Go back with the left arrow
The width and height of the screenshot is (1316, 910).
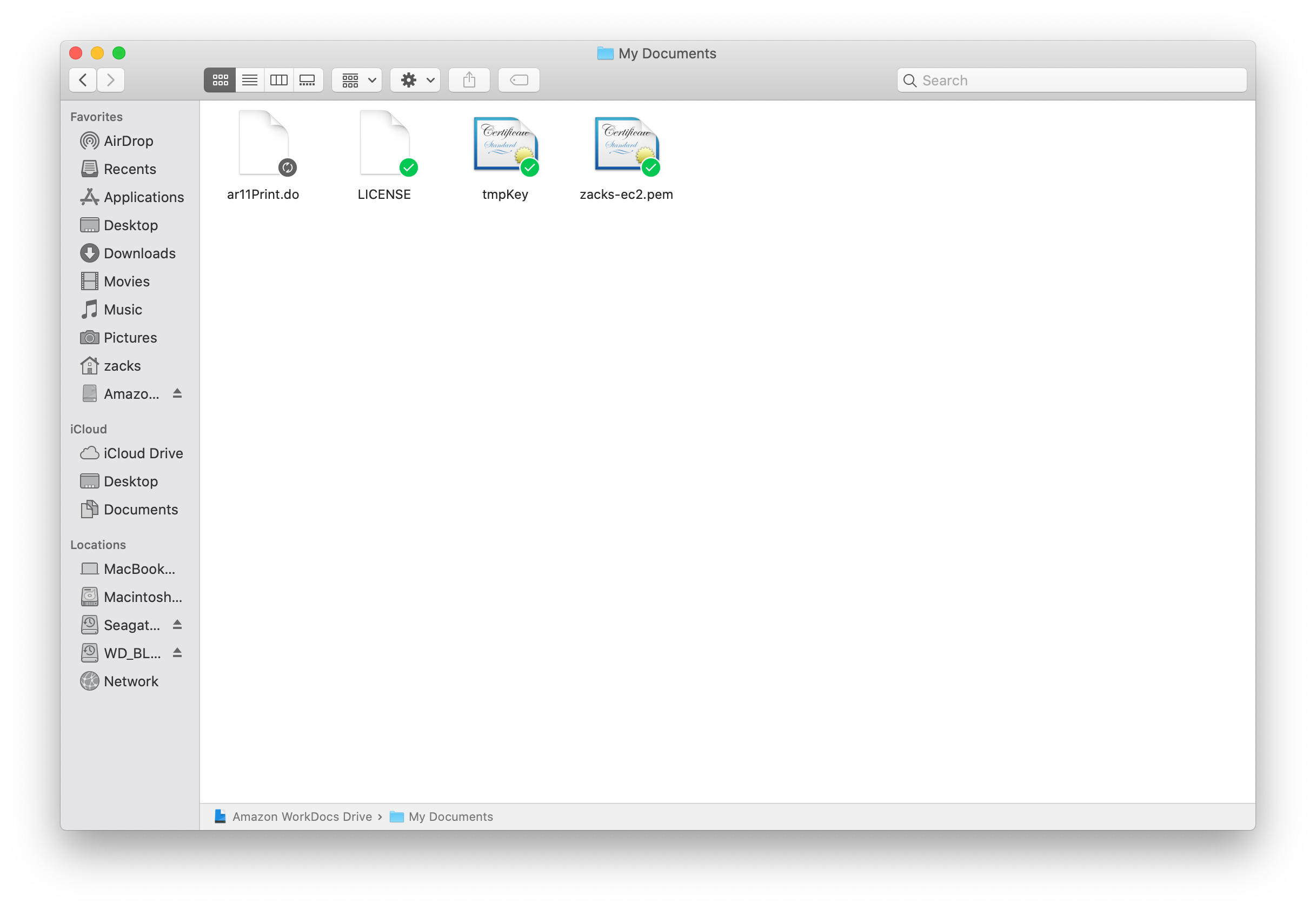tap(83, 80)
